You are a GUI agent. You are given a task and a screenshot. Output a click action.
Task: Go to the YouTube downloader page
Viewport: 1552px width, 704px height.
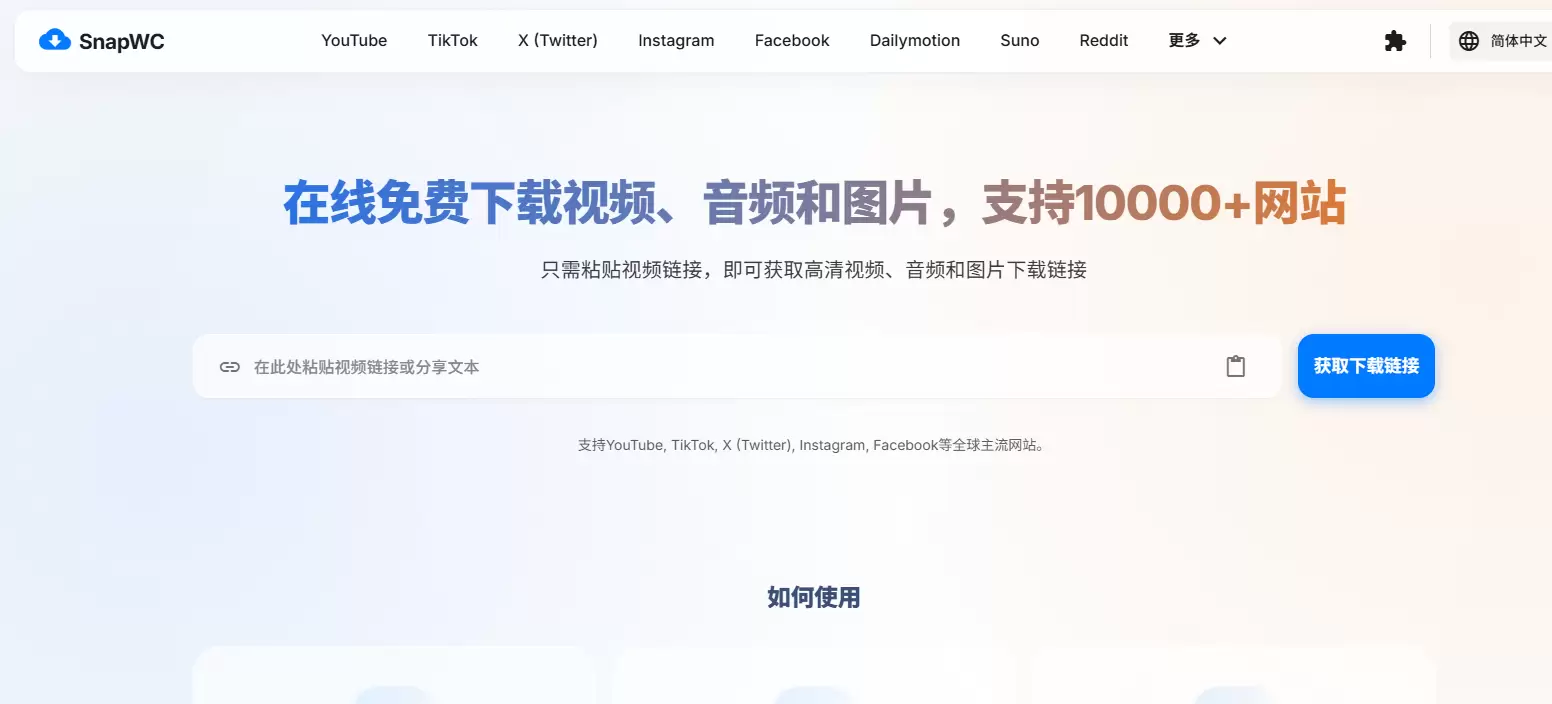click(x=354, y=41)
